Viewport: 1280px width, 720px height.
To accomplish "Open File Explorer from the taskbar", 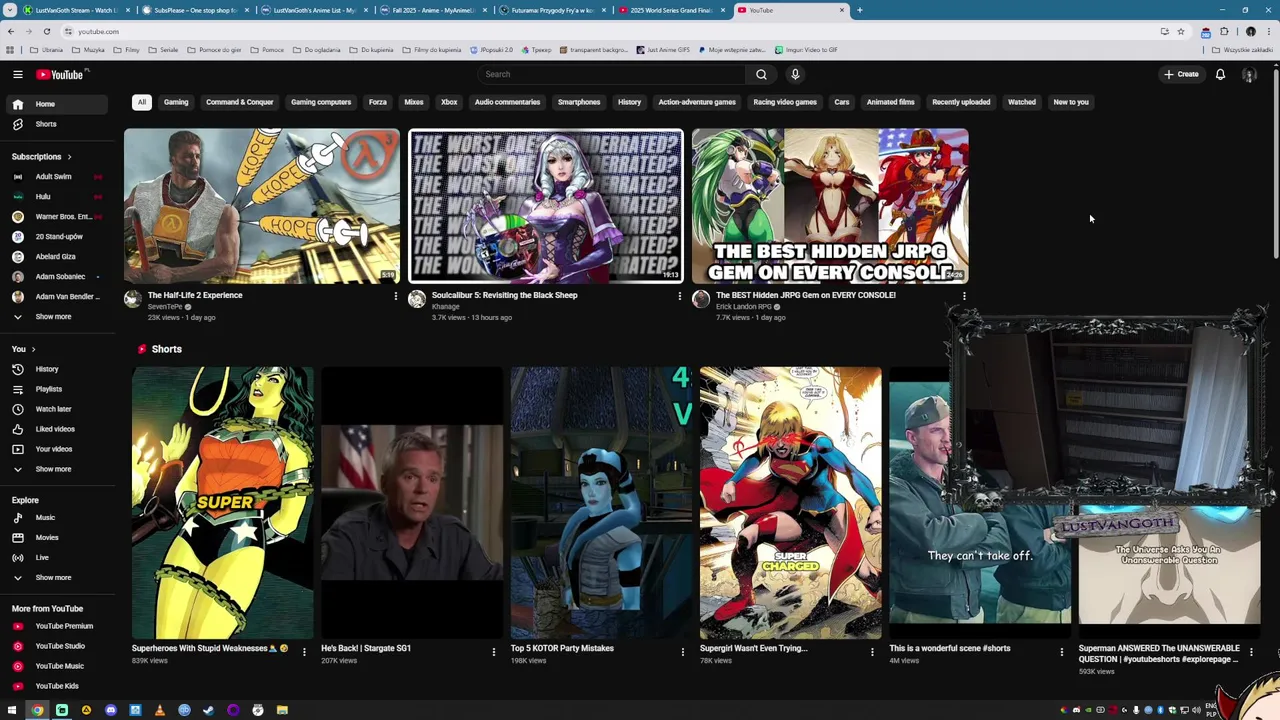I will click(282, 710).
